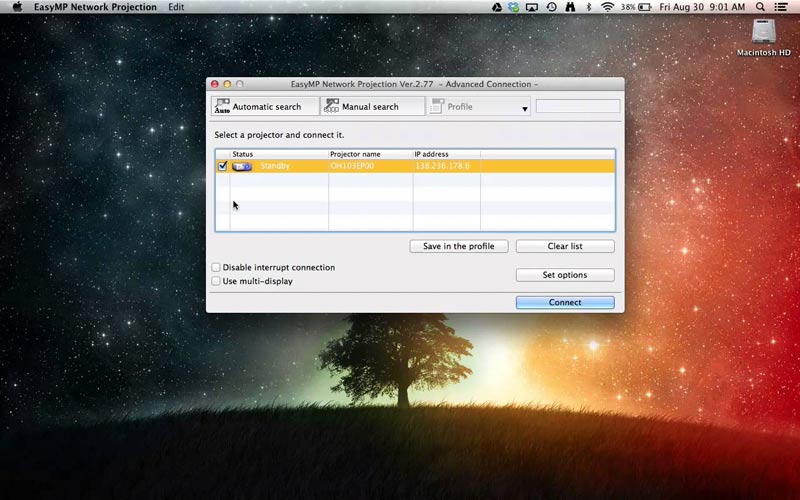The width and height of the screenshot is (800, 500).
Task: Click the Clear list button
Action: coord(565,246)
